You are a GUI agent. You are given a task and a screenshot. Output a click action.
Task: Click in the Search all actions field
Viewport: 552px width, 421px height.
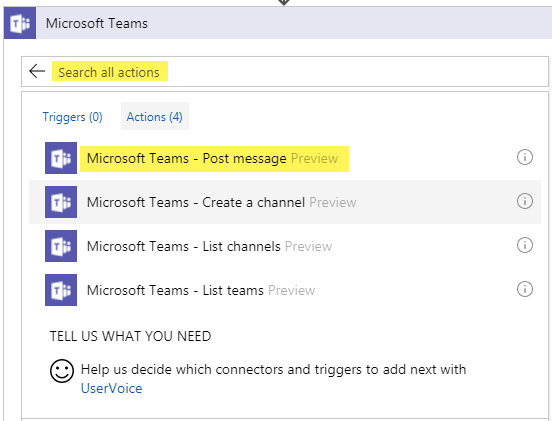[285, 71]
